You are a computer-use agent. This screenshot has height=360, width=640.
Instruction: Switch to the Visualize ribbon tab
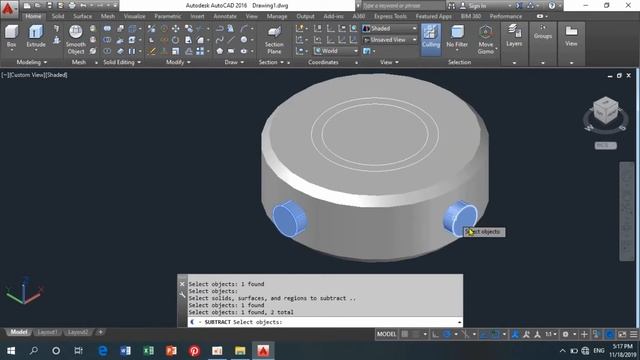coord(134,16)
